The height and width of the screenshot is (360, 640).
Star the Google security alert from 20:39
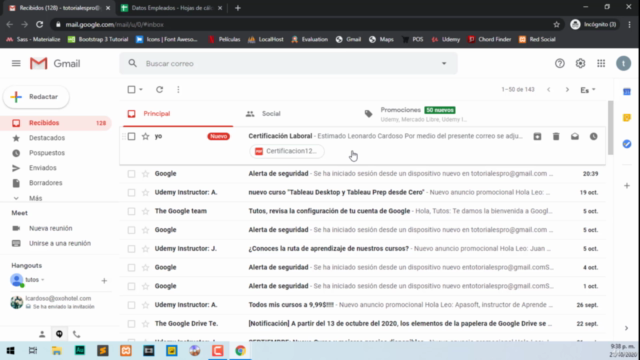click(145, 174)
